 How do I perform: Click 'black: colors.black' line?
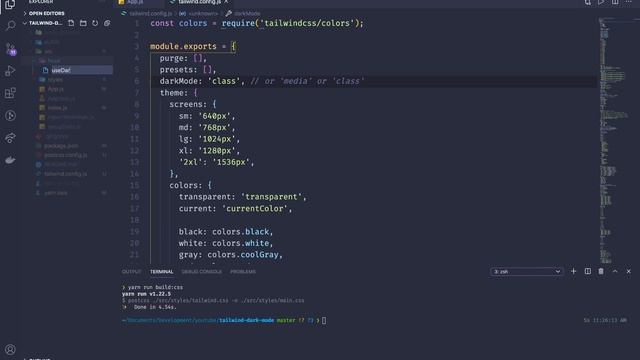pyautogui.click(x=226, y=232)
